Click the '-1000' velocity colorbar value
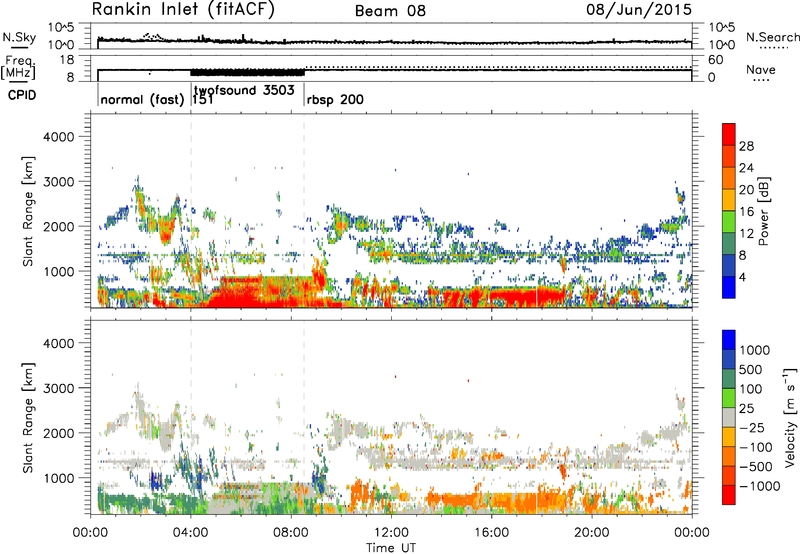The height and width of the screenshot is (554, 800). tap(759, 486)
